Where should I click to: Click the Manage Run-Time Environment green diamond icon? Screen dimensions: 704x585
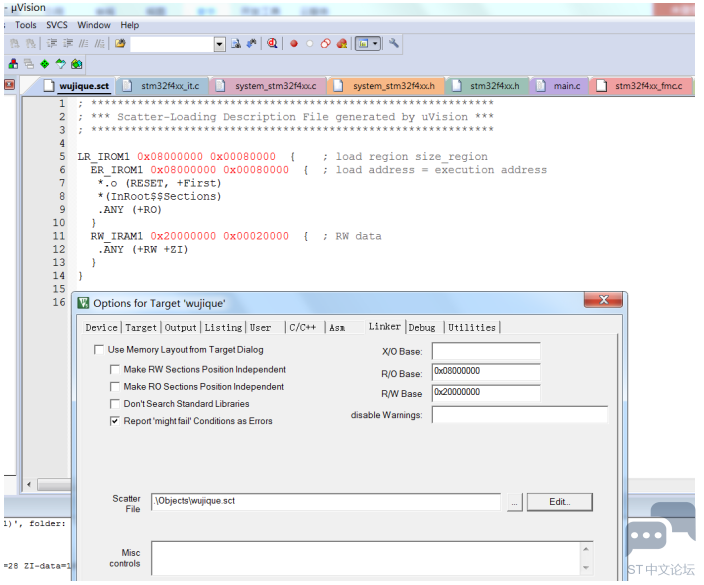44,64
